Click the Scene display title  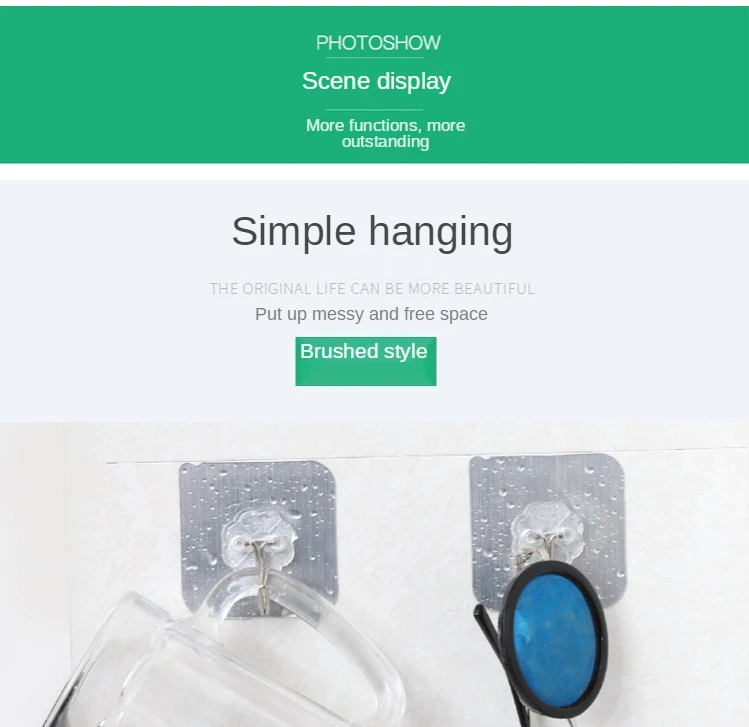(376, 81)
